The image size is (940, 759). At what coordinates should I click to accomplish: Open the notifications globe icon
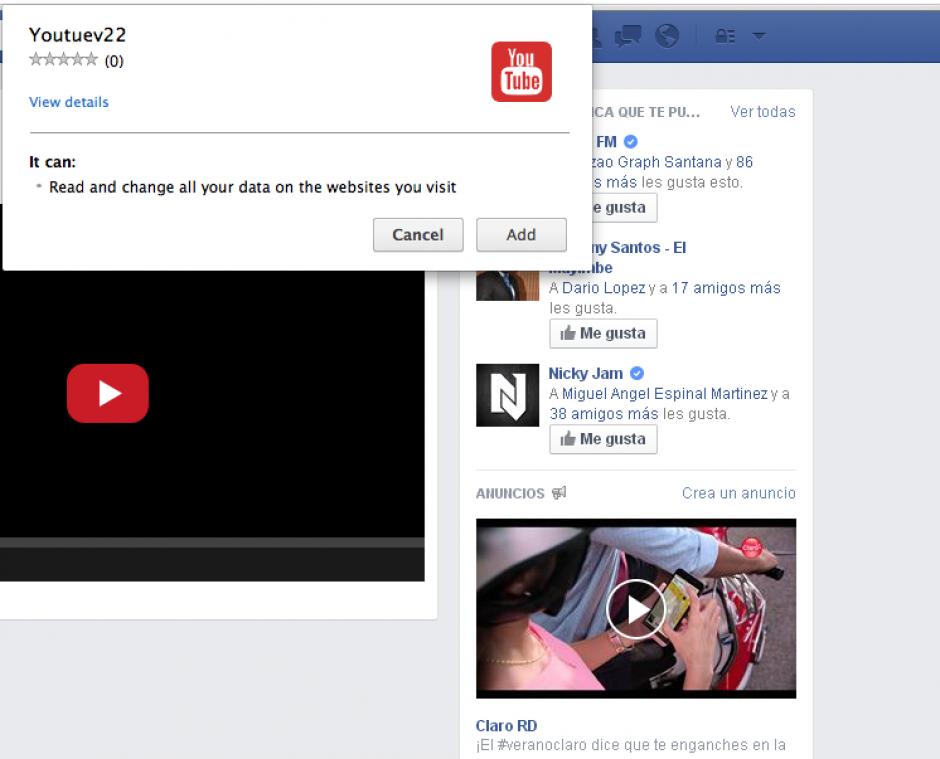(667, 36)
